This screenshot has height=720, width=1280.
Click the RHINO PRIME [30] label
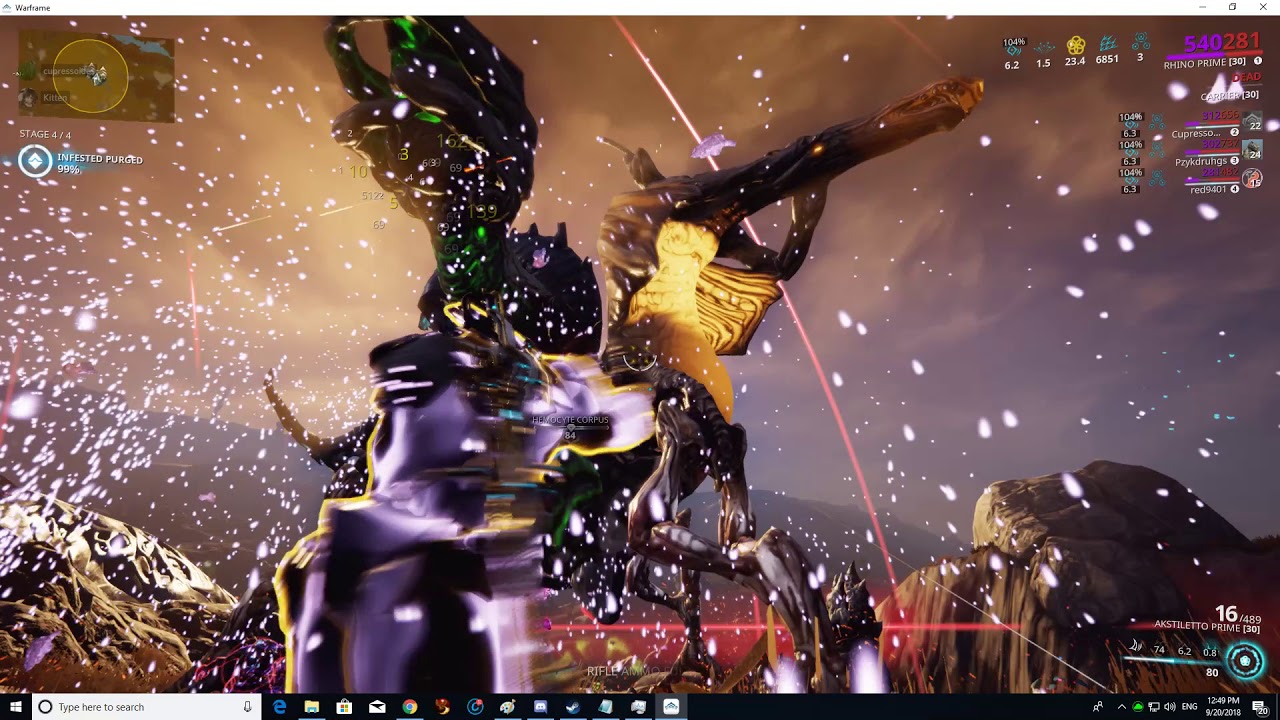pyautogui.click(x=1204, y=64)
